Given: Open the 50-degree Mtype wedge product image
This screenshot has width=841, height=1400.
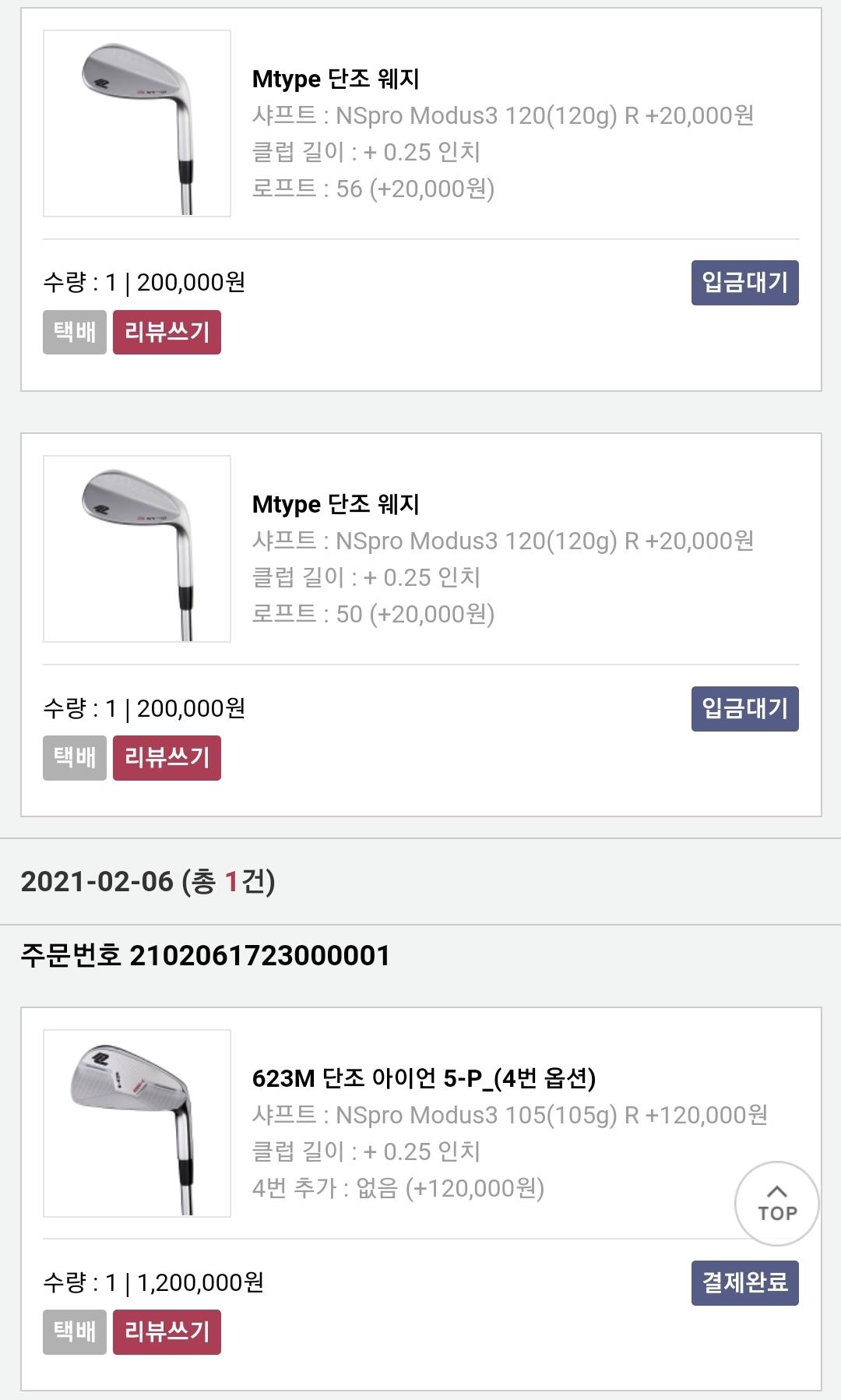Looking at the screenshot, I should point(137,549).
